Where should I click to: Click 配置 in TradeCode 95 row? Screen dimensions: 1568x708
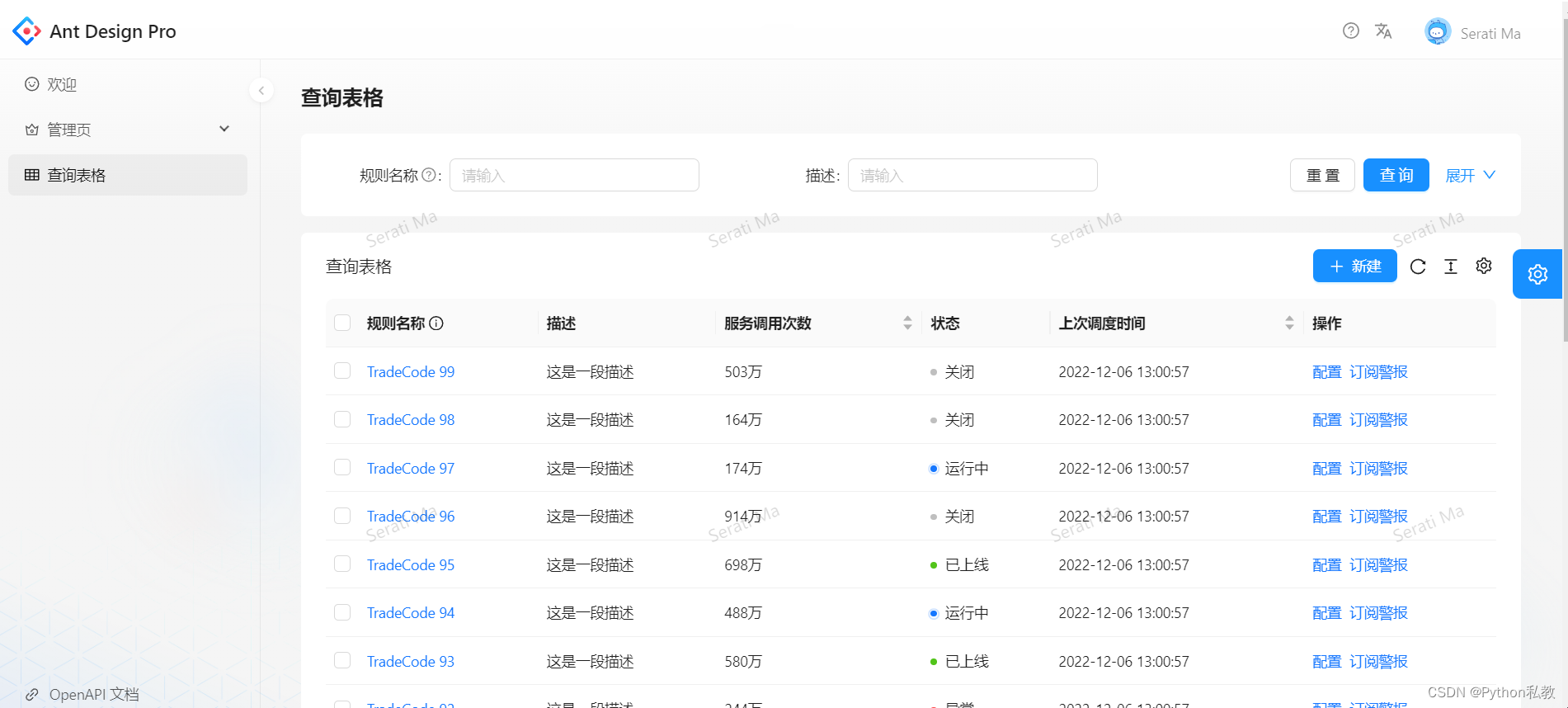(1327, 565)
